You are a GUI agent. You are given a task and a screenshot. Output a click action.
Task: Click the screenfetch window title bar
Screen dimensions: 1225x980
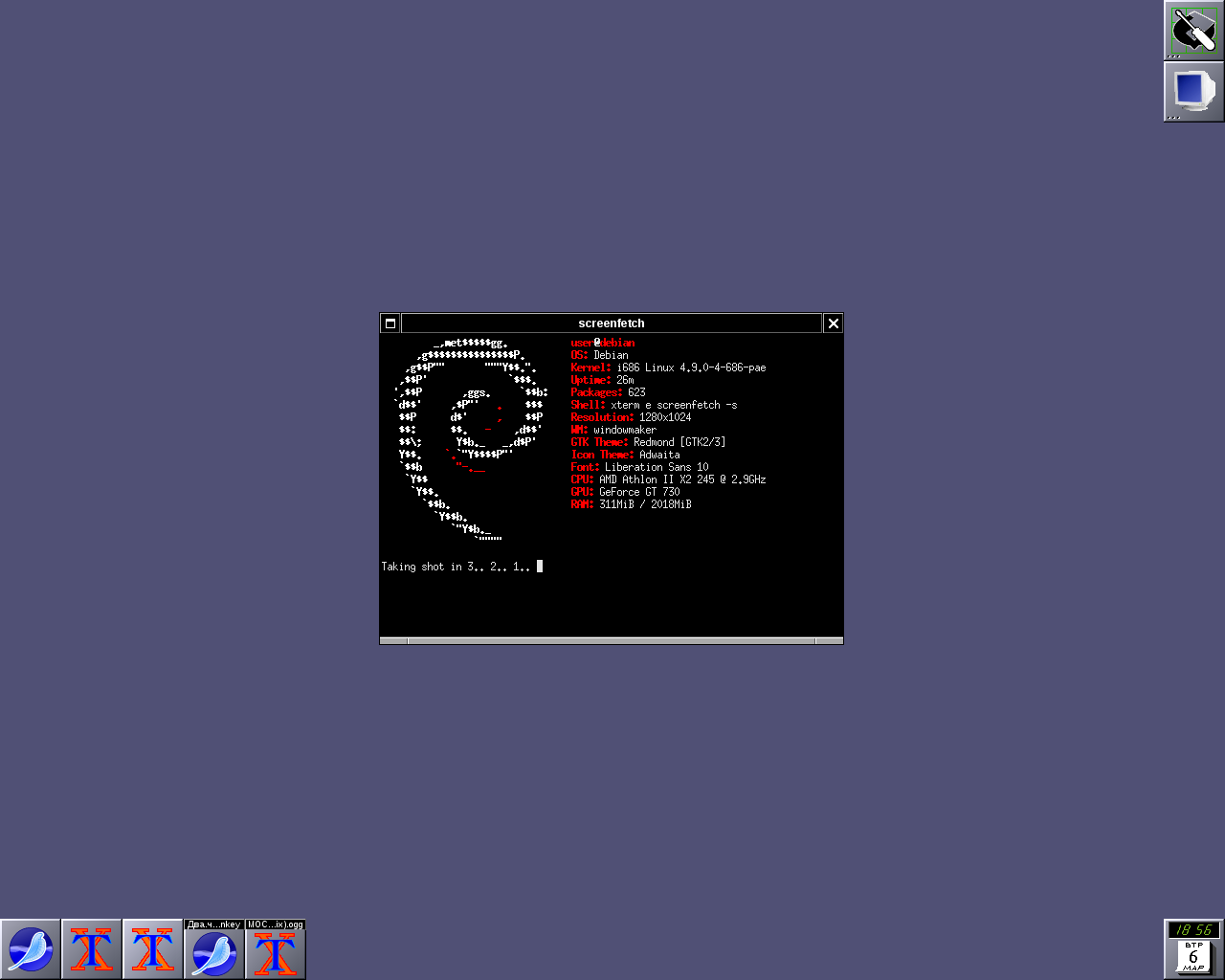pos(612,323)
